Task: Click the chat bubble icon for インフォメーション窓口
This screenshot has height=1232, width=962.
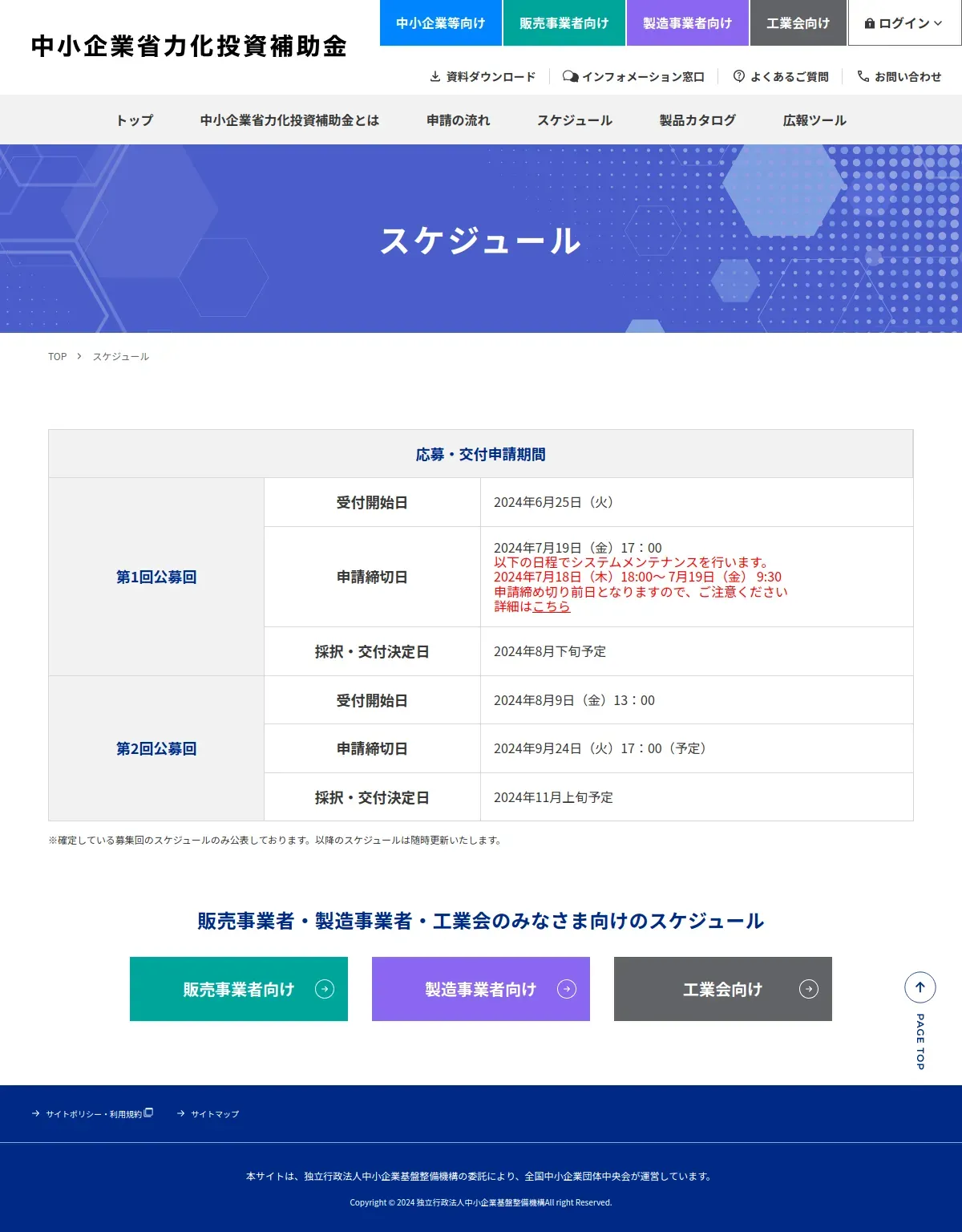Action: tap(570, 76)
